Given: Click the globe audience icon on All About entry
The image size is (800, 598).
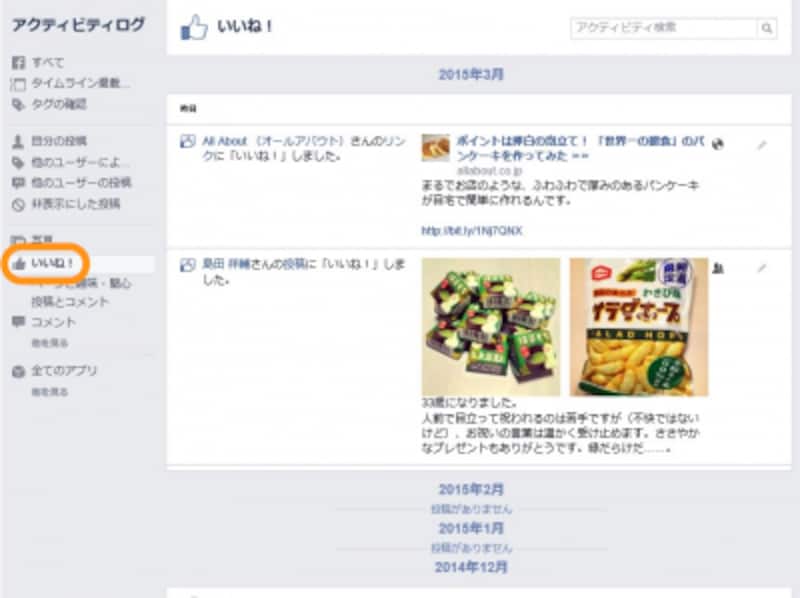Looking at the screenshot, I should (x=718, y=144).
